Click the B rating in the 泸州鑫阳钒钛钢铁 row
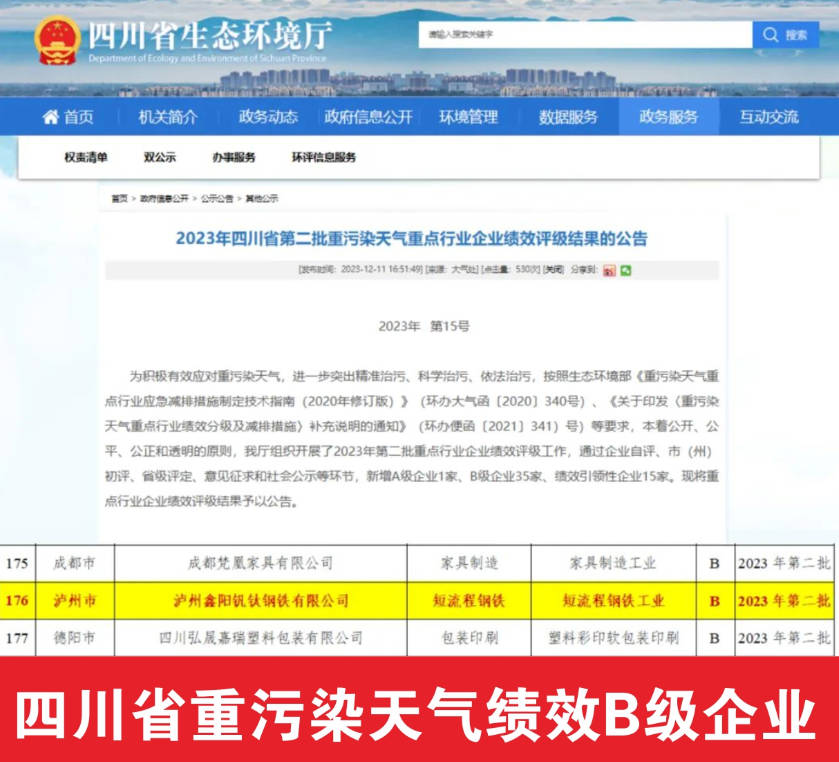 point(715,601)
